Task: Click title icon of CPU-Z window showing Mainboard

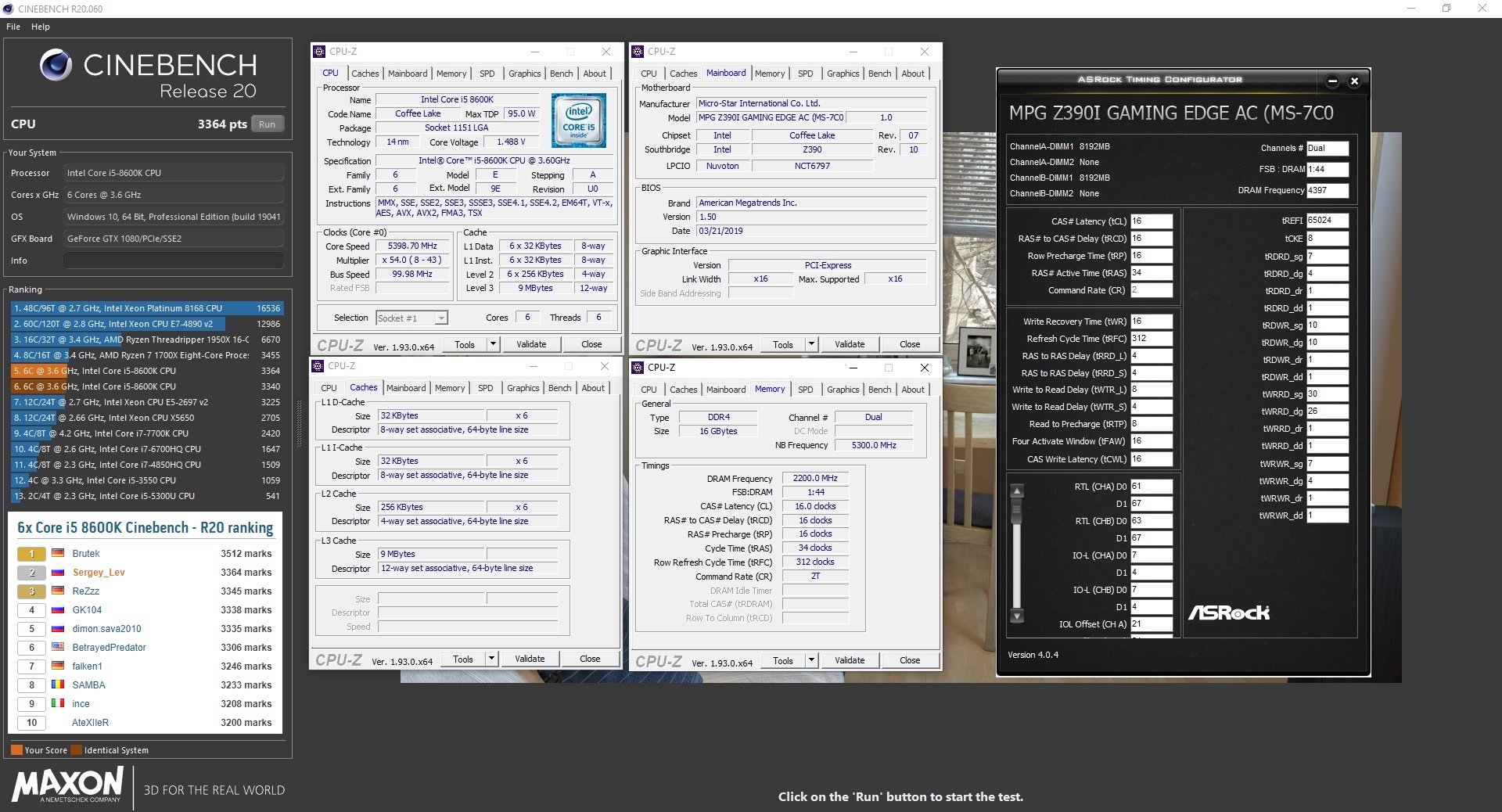Action: point(638,52)
